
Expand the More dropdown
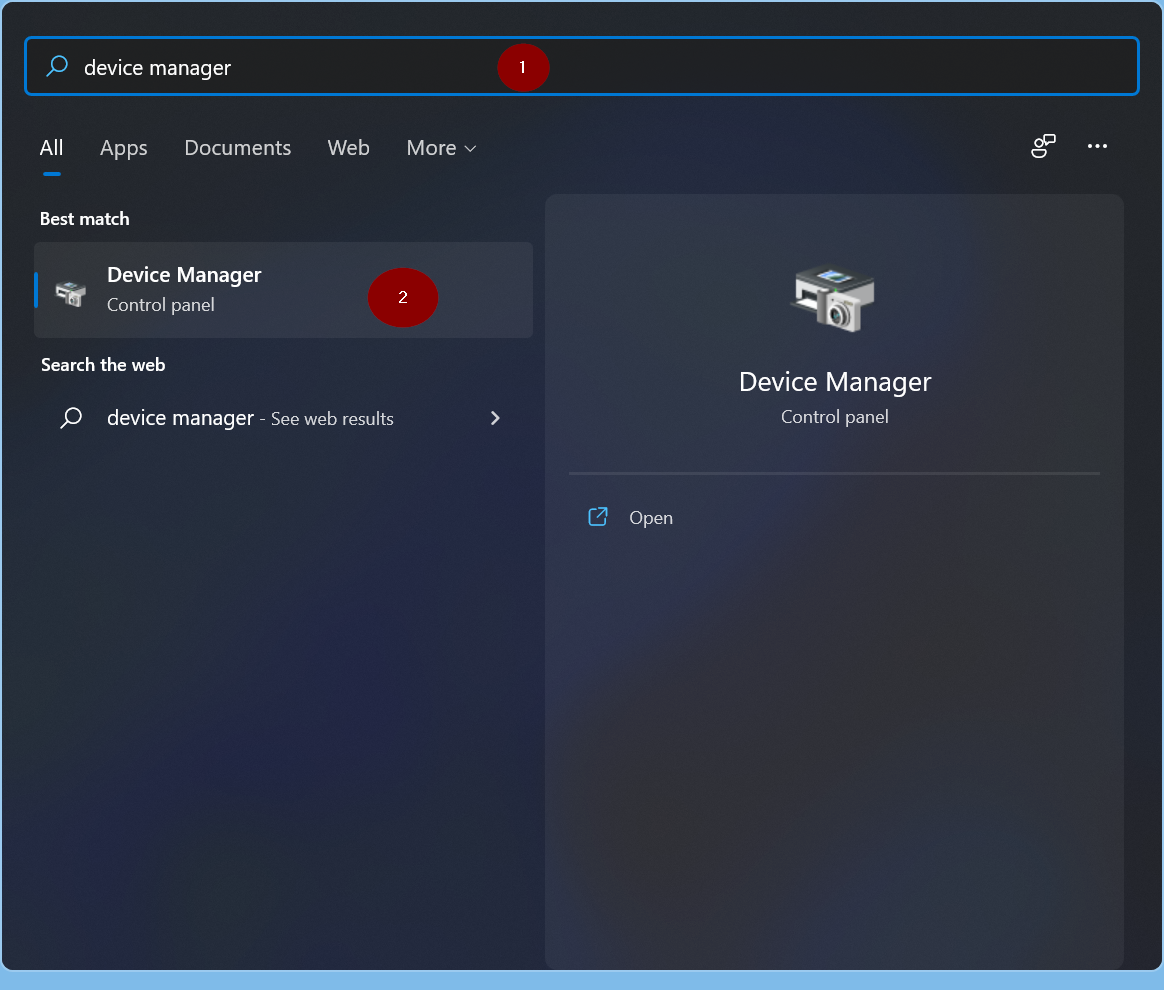(441, 148)
